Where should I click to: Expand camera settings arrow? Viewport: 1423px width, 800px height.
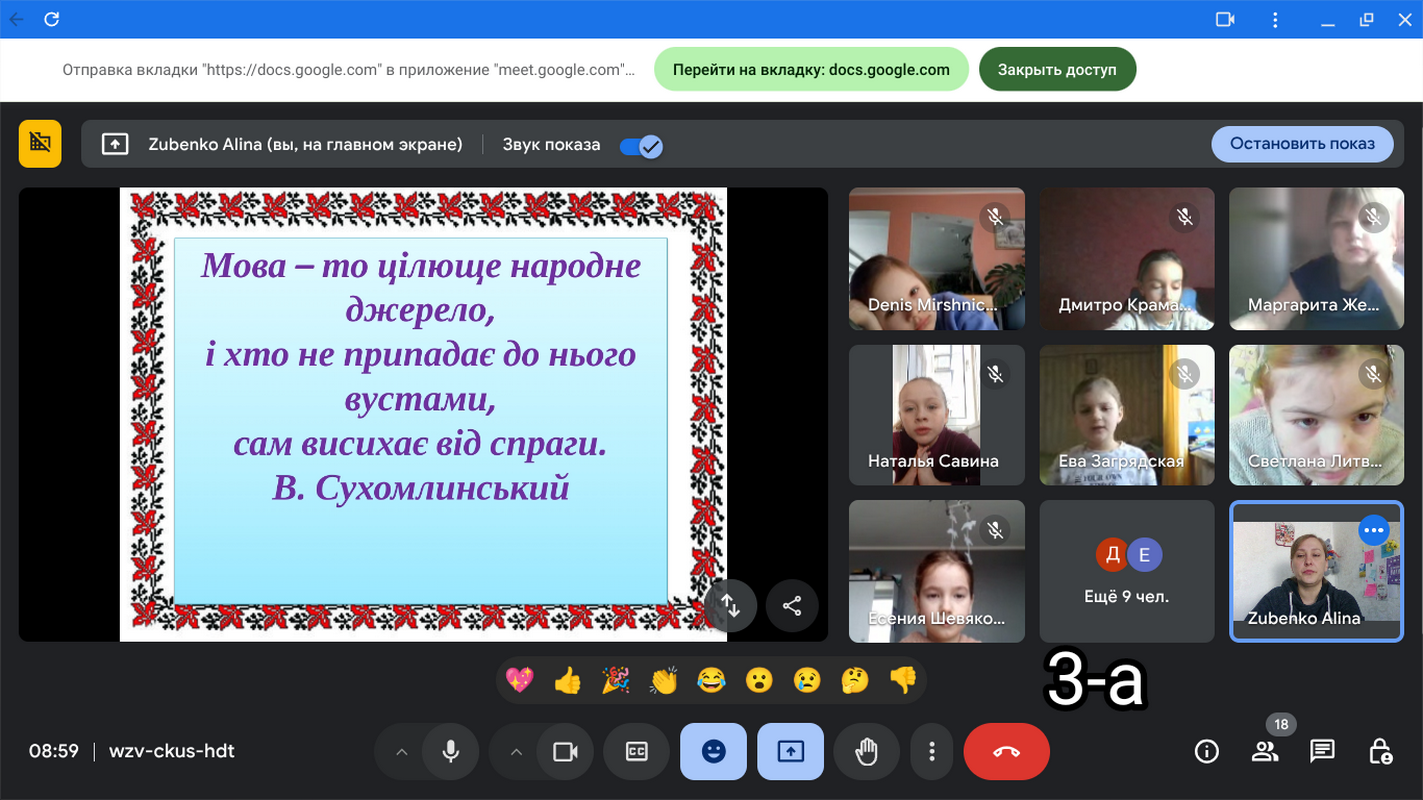[x=517, y=751]
